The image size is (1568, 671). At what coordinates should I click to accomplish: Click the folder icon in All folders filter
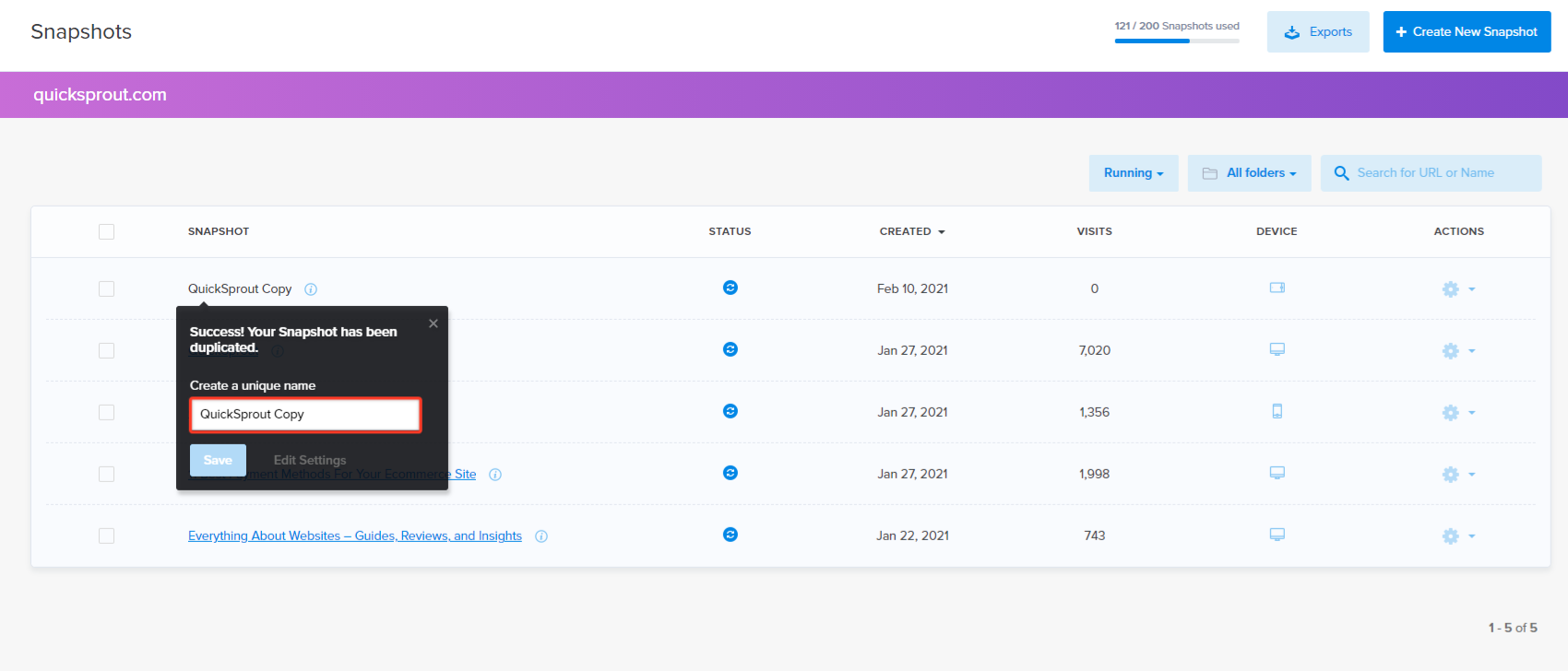tap(1210, 173)
